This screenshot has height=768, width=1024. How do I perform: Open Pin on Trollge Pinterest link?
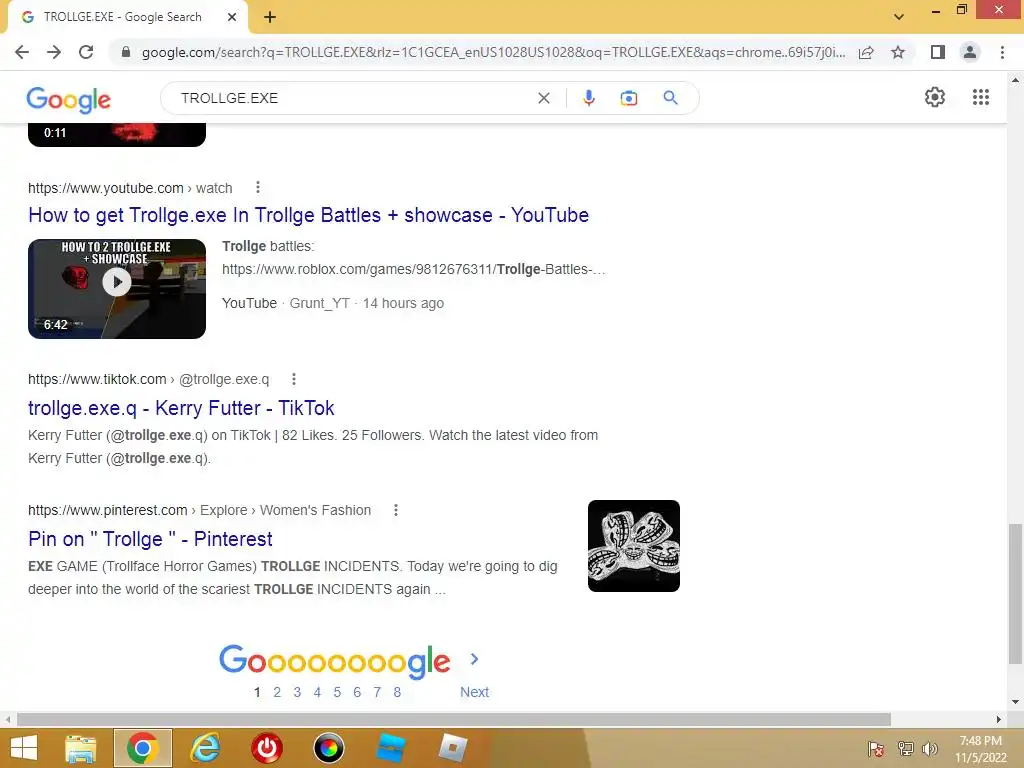click(150, 539)
